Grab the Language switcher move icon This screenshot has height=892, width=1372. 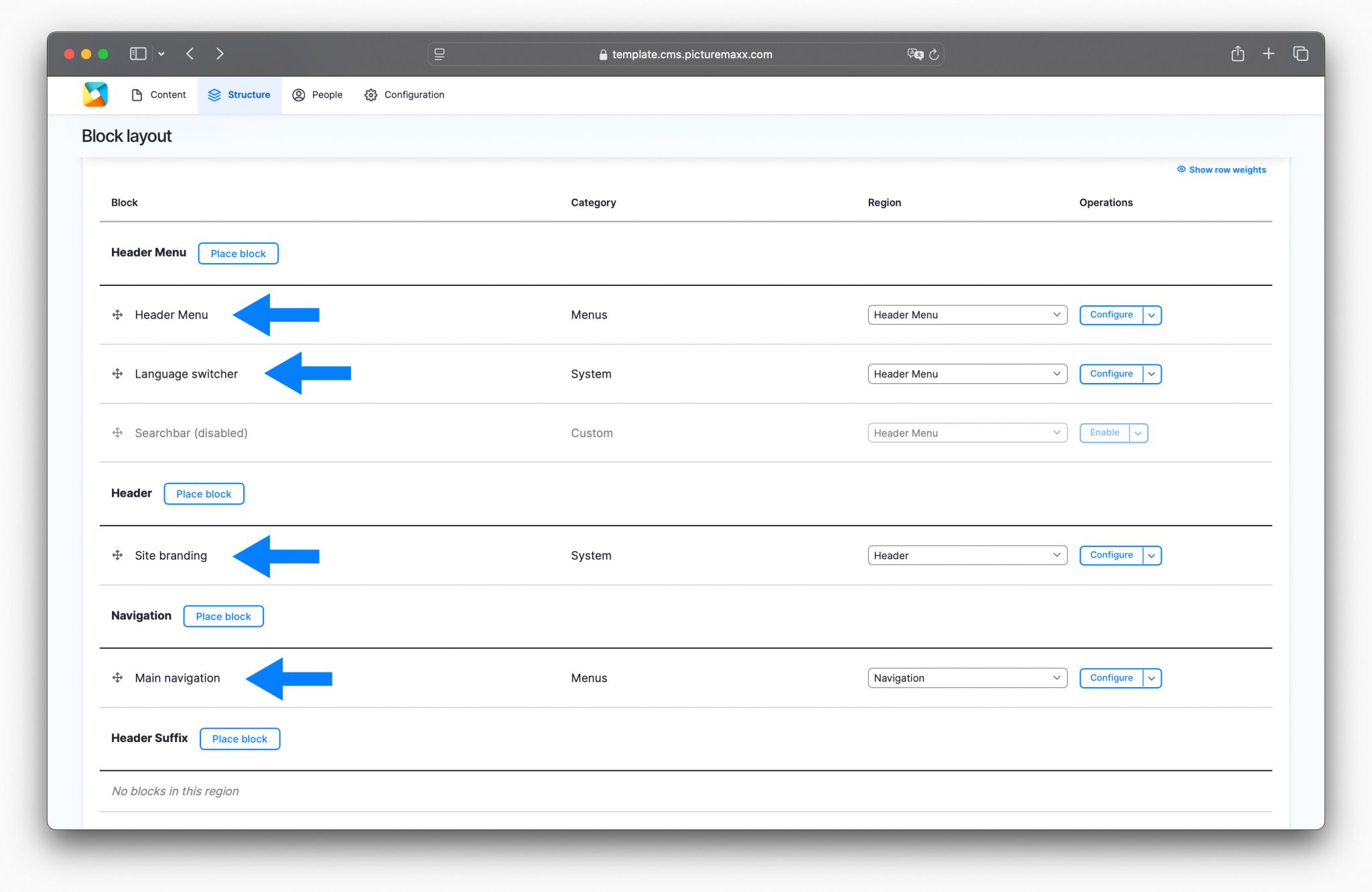point(118,374)
